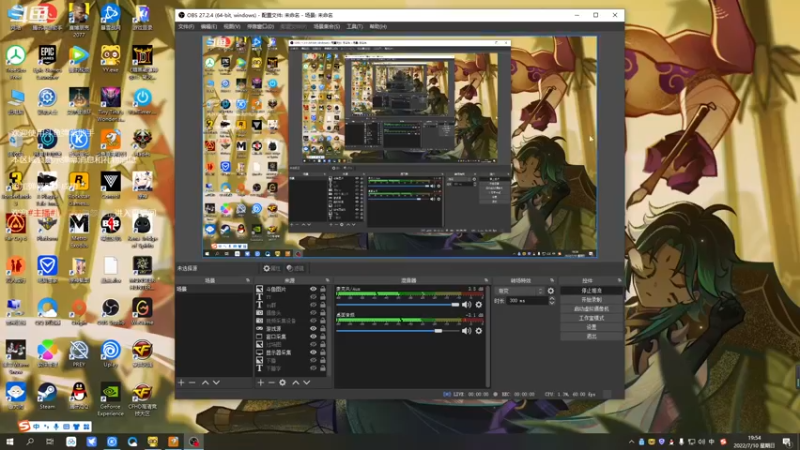This screenshot has width=800, height=450.
Task: Pop out the scene transitions dock
Action: click(x=552, y=280)
